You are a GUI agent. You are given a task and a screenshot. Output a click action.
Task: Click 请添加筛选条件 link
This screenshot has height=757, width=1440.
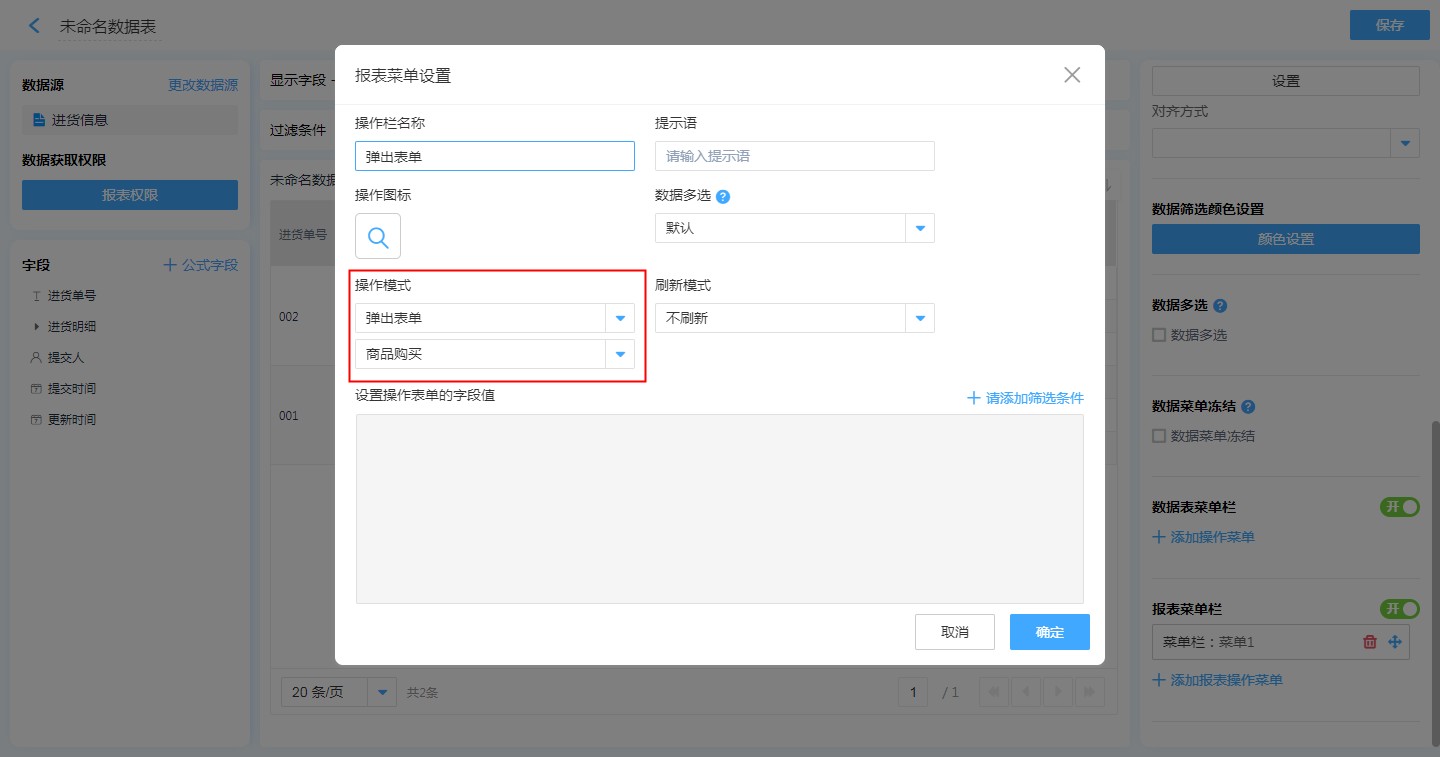click(1025, 398)
